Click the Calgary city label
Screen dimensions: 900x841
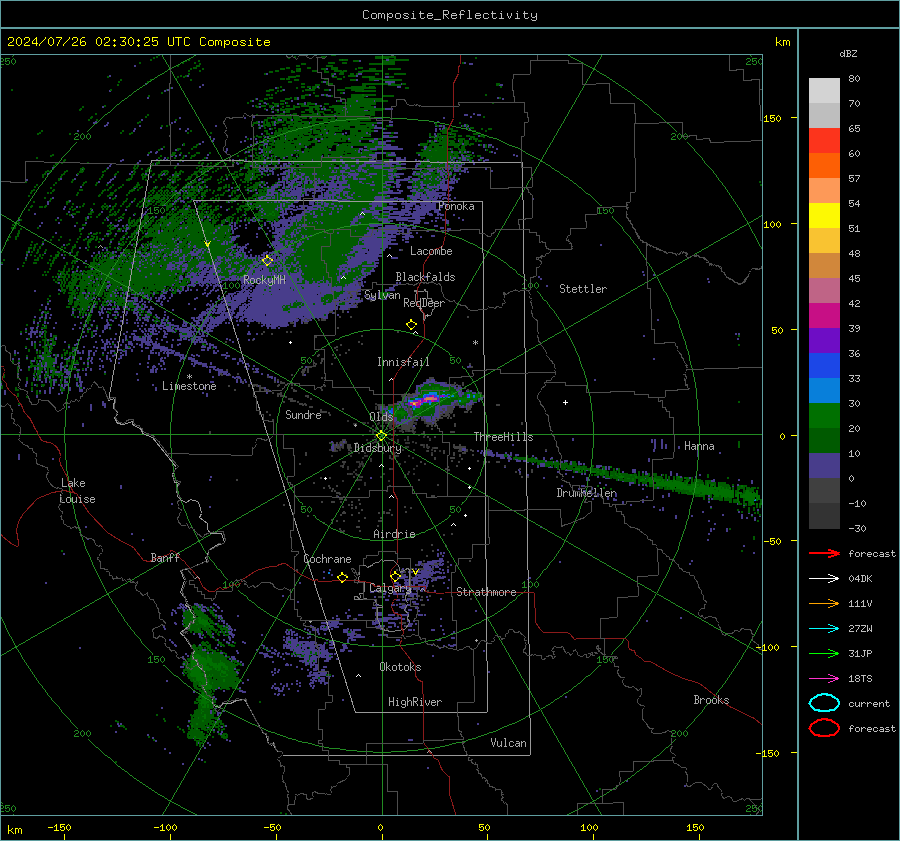[x=390, y=588]
